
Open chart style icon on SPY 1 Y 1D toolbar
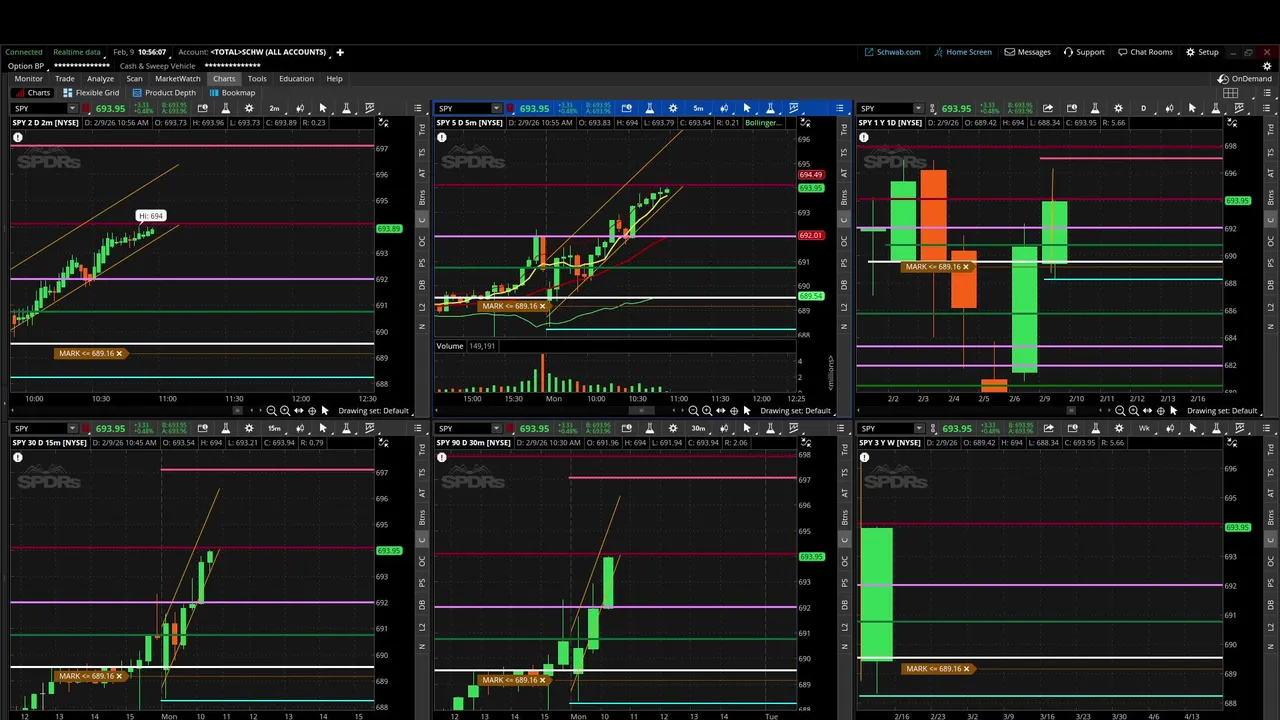[1168, 108]
